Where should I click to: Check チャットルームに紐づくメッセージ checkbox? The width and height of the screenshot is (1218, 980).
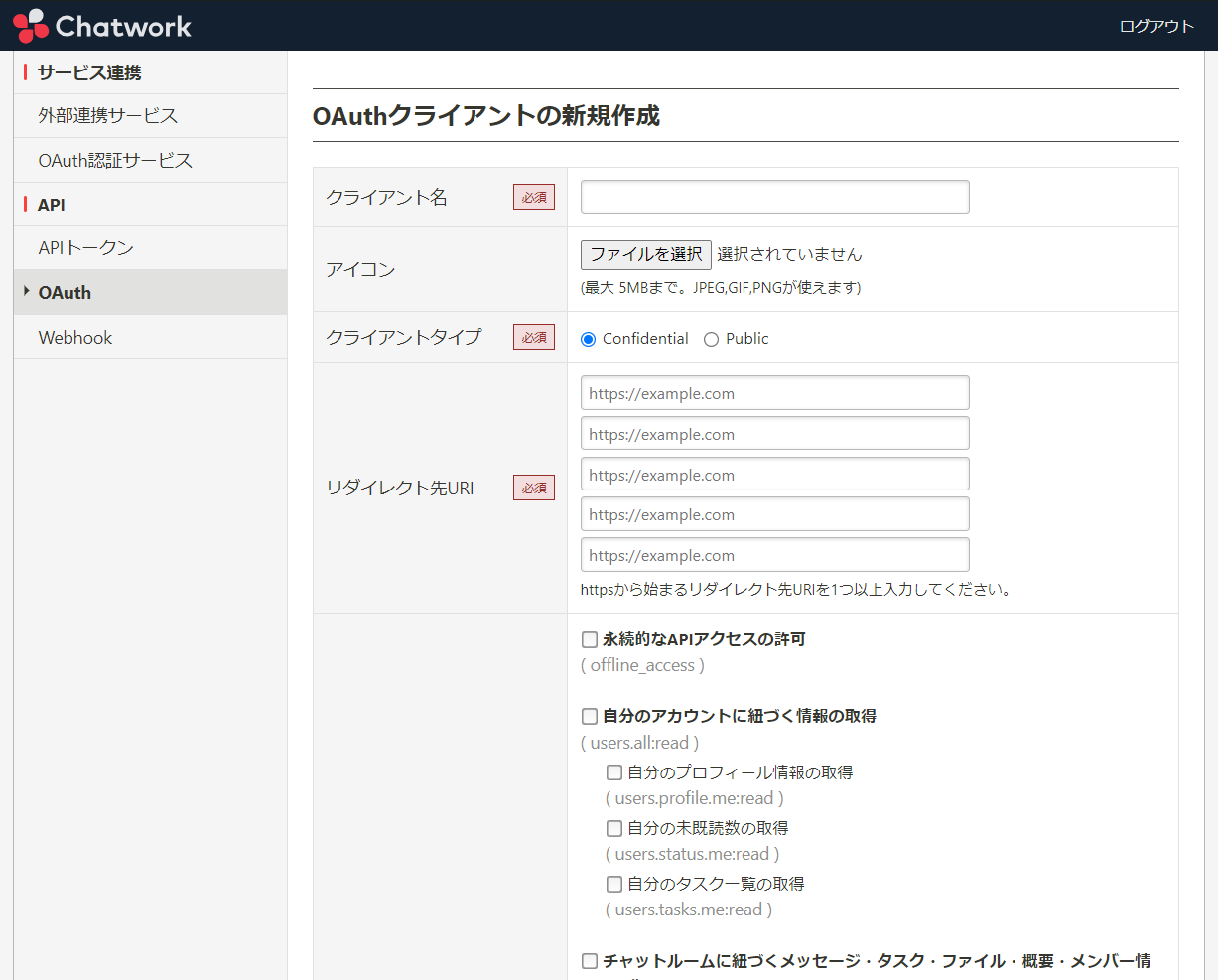[590, 961]
